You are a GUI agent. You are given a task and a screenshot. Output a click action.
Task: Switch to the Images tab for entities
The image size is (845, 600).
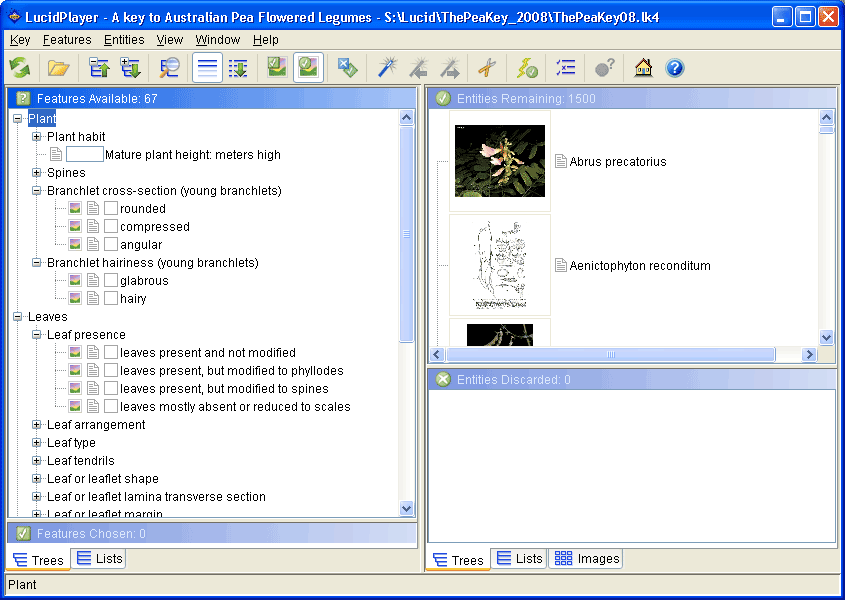click(x=587, y=559)
